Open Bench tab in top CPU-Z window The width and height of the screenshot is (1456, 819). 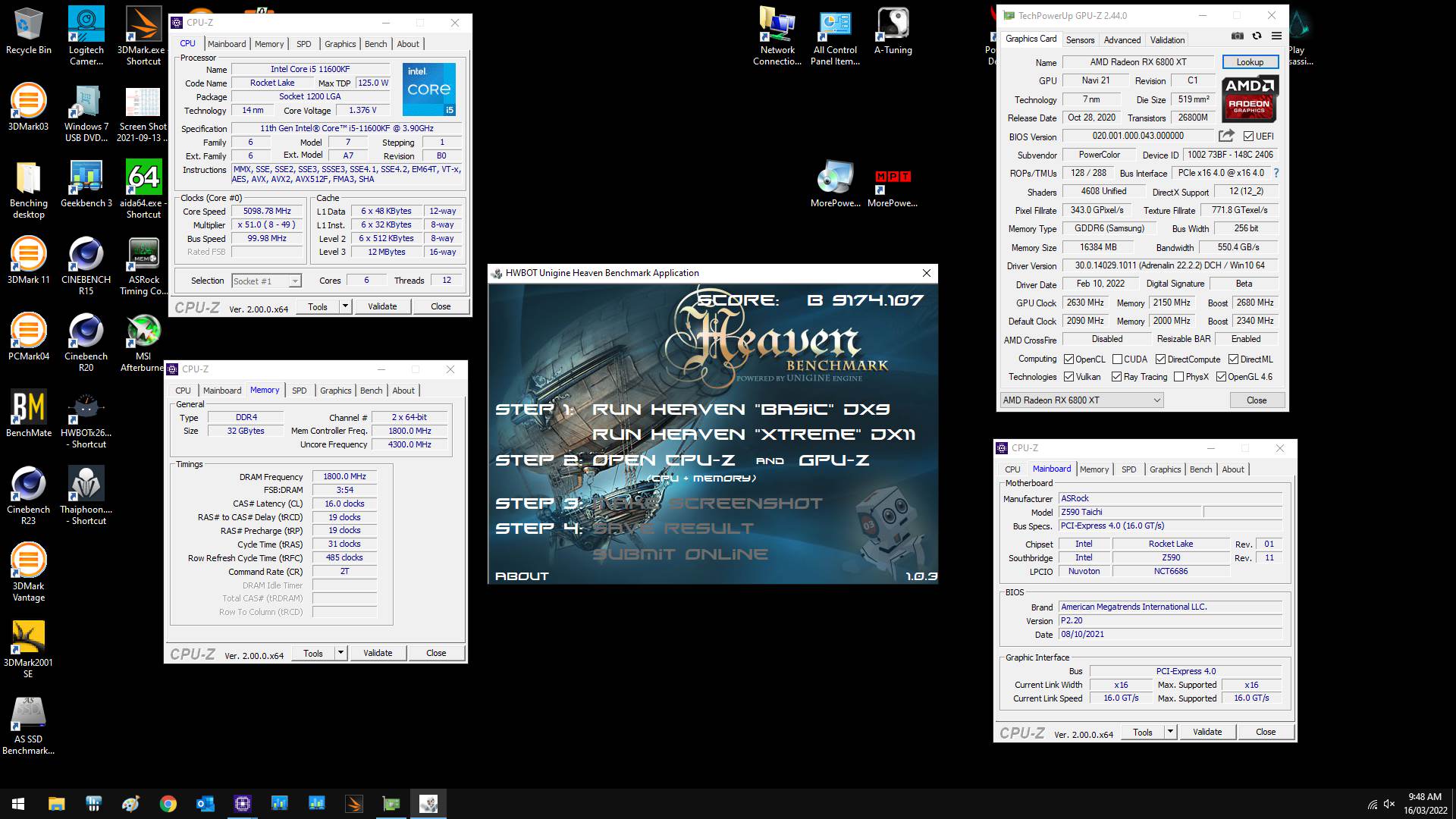[x=375, y=44]
